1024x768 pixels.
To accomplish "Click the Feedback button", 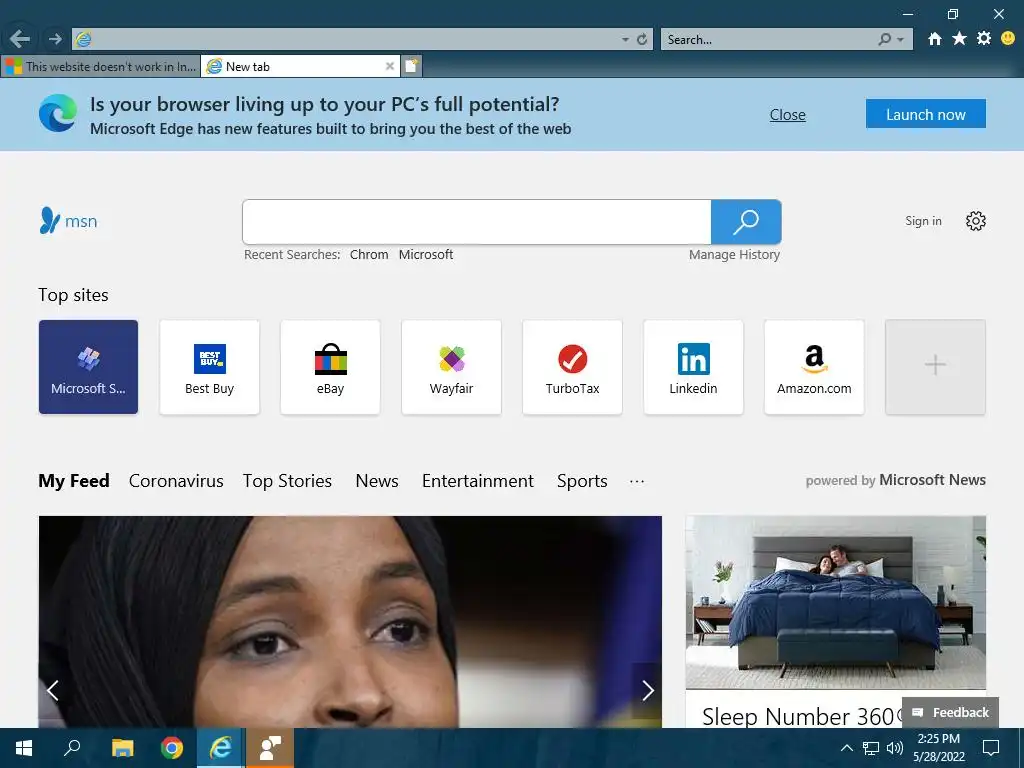I will (x=950, y=712).
